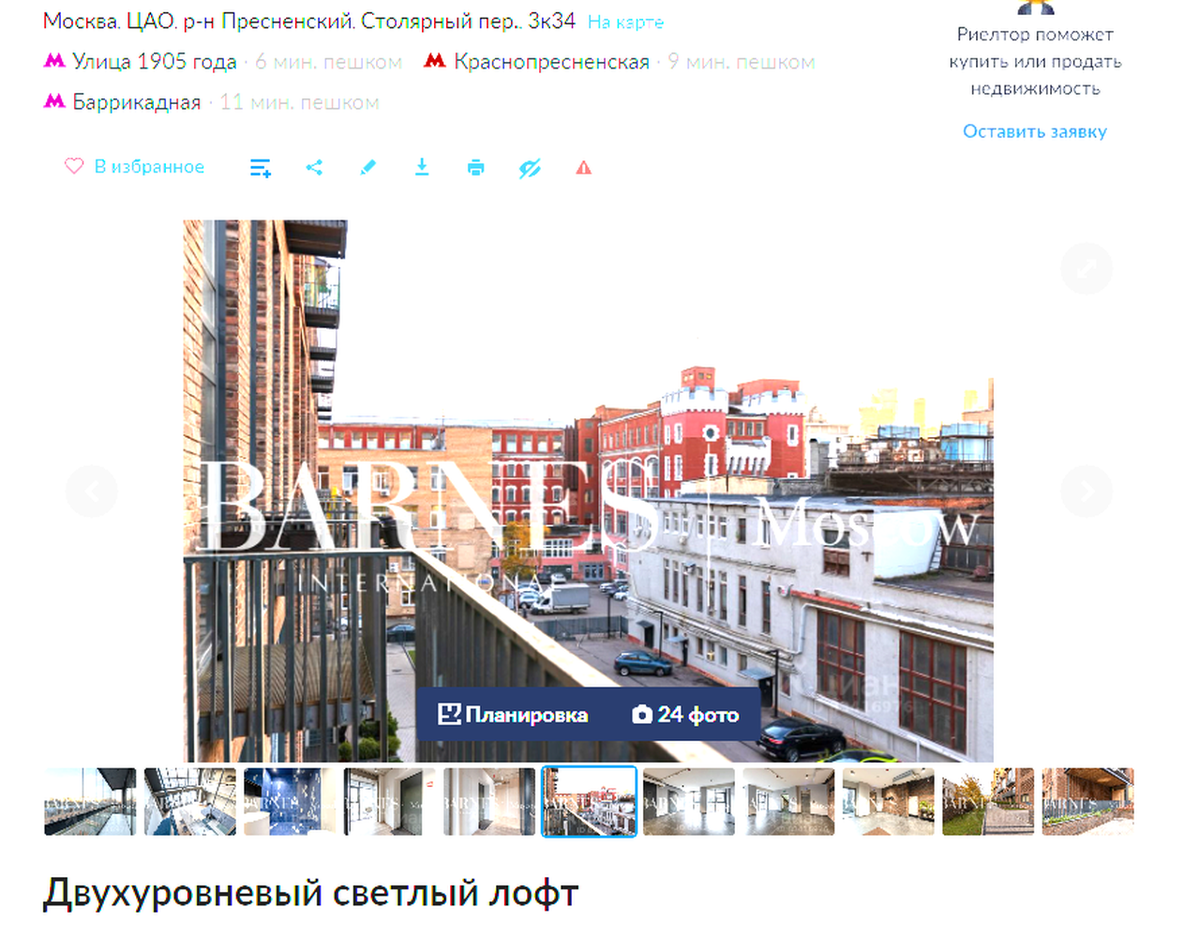The height and width of the screenshot is (938, 1200).
Task: Show the next photo with right arrow
Action: click(x=1085, y=491)
